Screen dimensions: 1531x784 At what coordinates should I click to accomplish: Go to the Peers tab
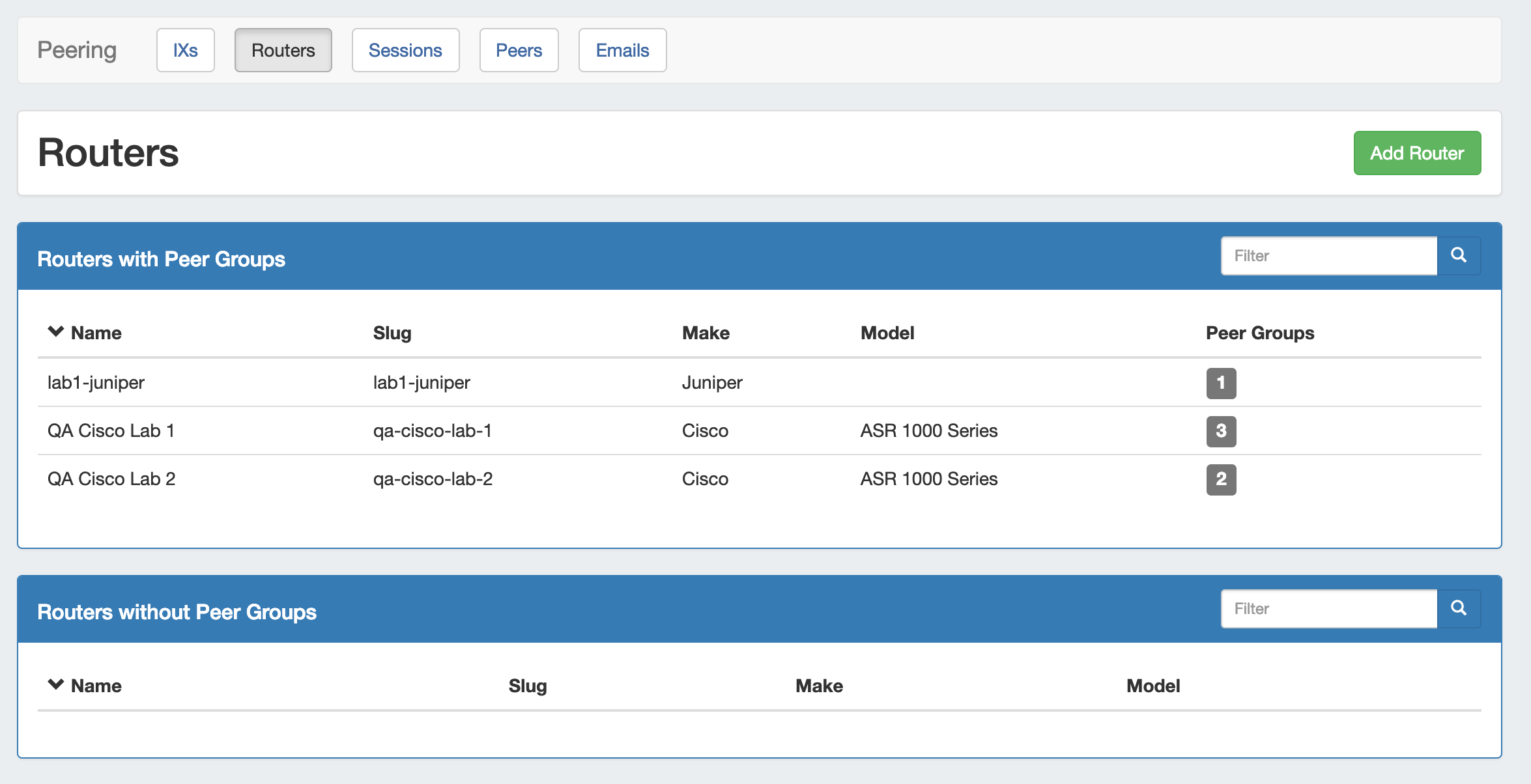(x=519, y=50)
